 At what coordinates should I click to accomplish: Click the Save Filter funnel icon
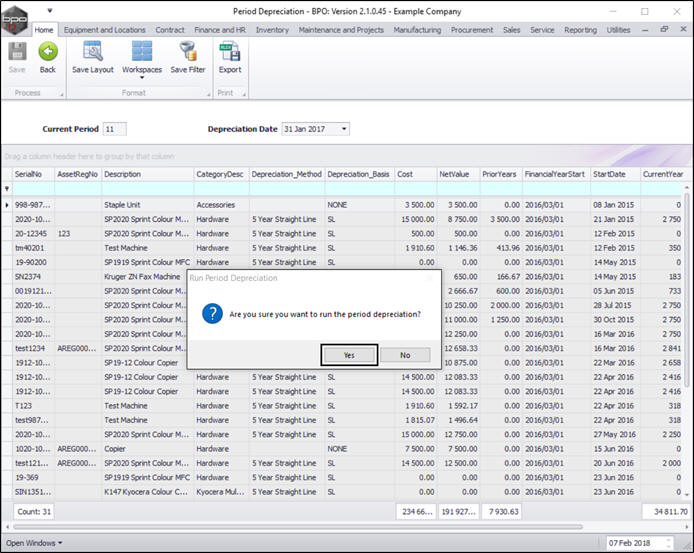(x=187, y=52)
